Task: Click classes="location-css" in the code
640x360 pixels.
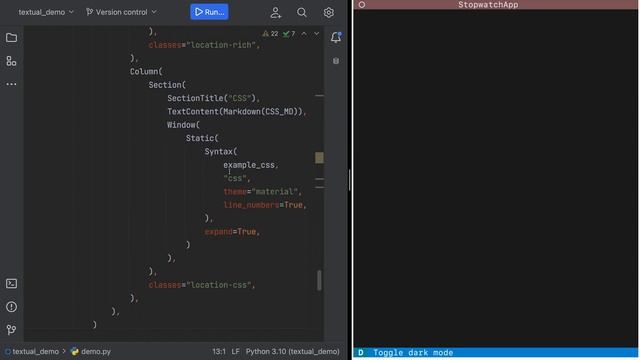Action: [x=202, y=285]
